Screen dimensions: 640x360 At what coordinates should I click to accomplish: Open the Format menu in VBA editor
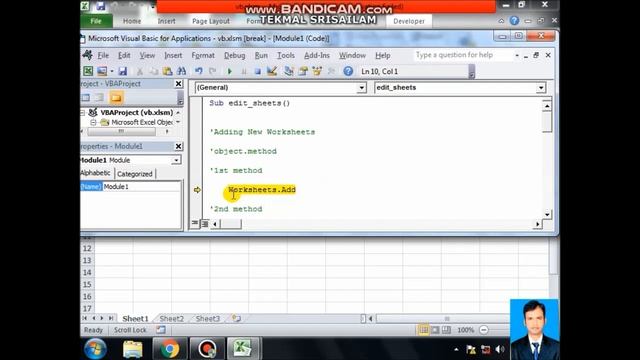pyautogui.click(x=203, y=55)
